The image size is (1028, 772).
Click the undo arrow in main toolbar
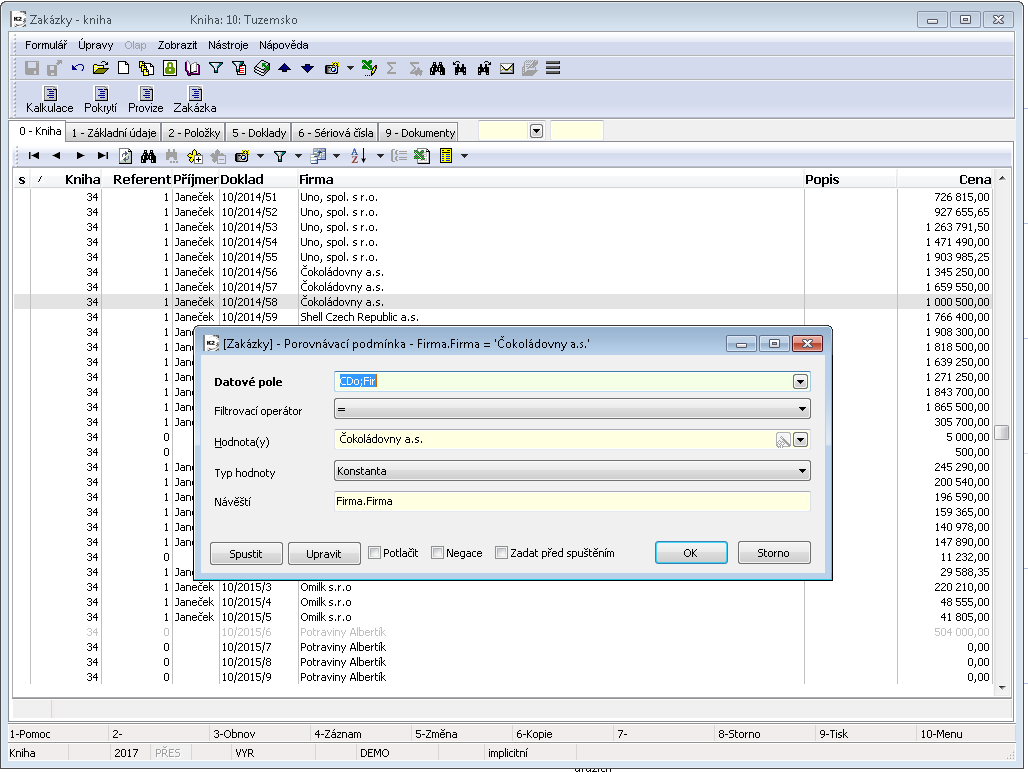(x=78, y=68)
